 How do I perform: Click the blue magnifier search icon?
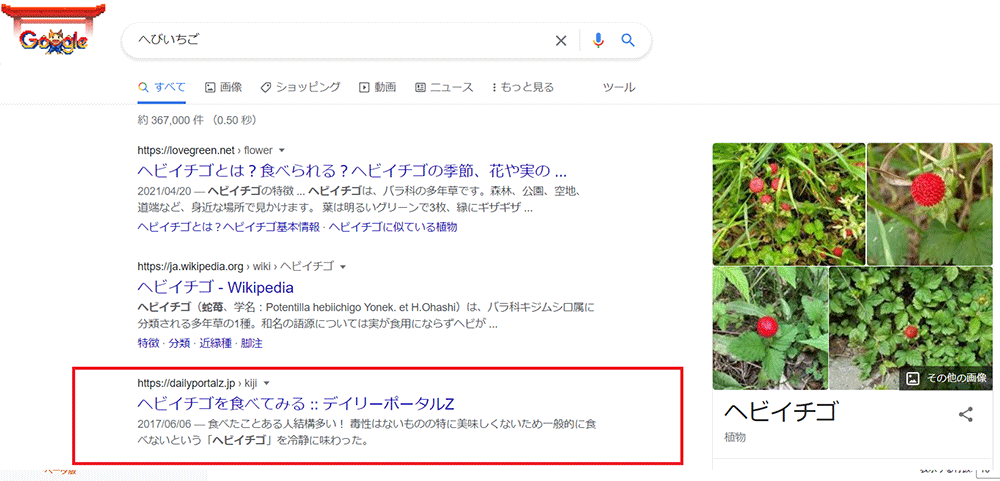[628, 41]
